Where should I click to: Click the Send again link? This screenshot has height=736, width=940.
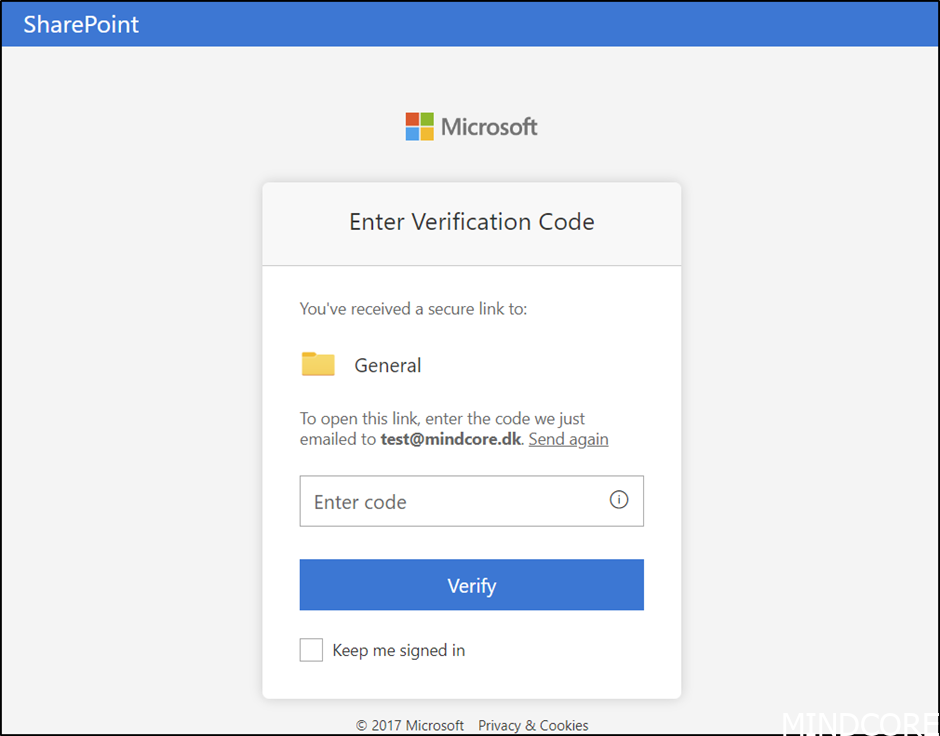pyautogui.click(x=568, y=439)
